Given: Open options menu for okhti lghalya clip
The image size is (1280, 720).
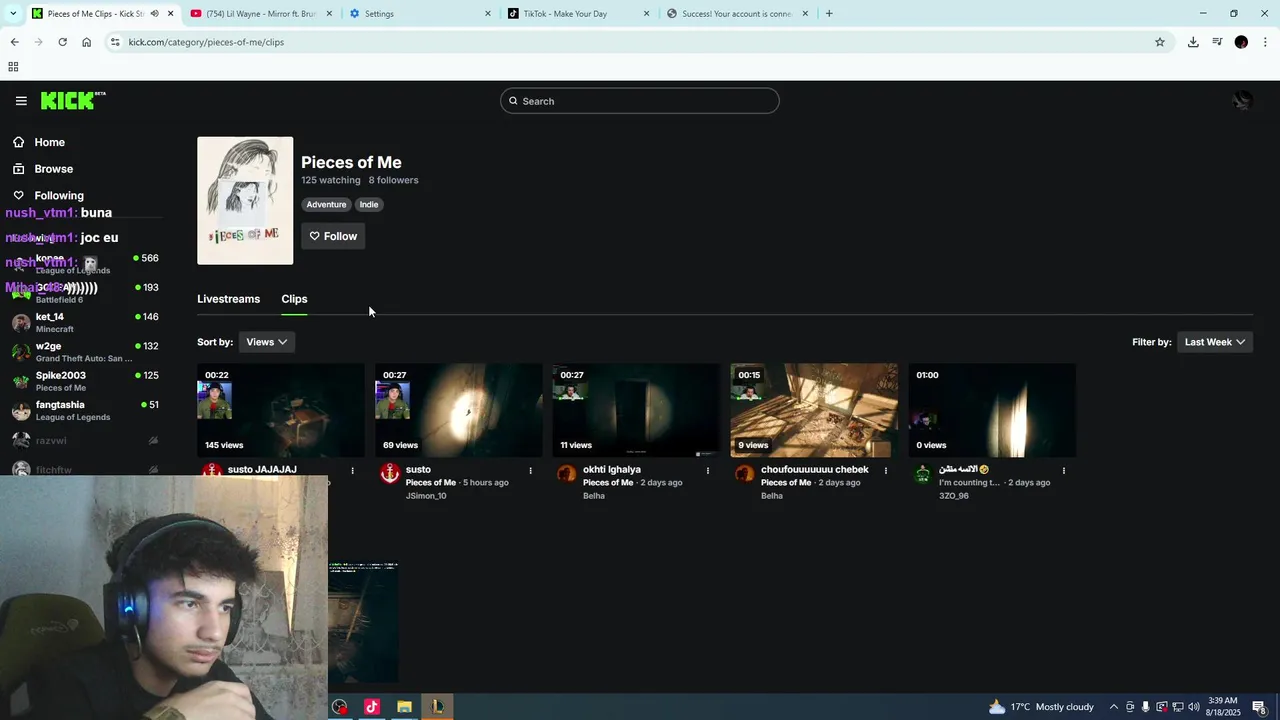Looking at the screenshot, I should pyautogui.click(x=708, y=470).
